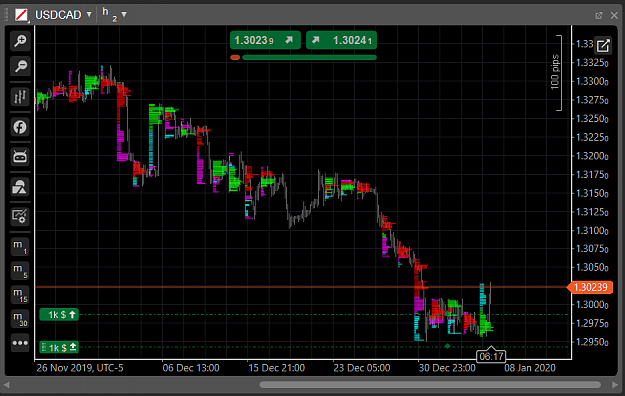Click the 1.3250 price axis label
The height and width of the screenshot is (396, 625).
point(592,119)
